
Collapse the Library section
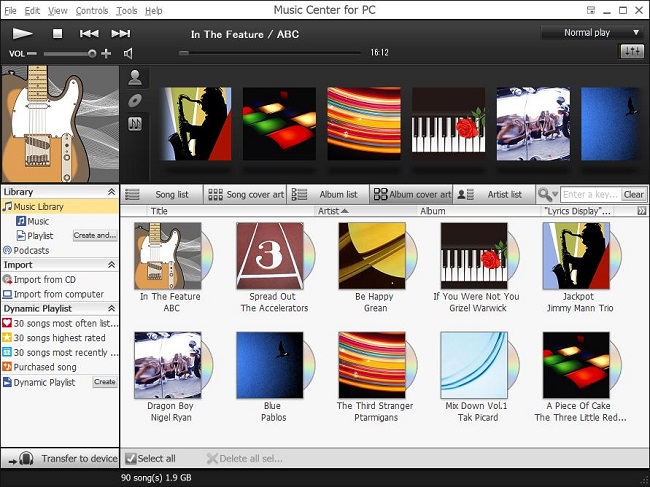(112, 192)
